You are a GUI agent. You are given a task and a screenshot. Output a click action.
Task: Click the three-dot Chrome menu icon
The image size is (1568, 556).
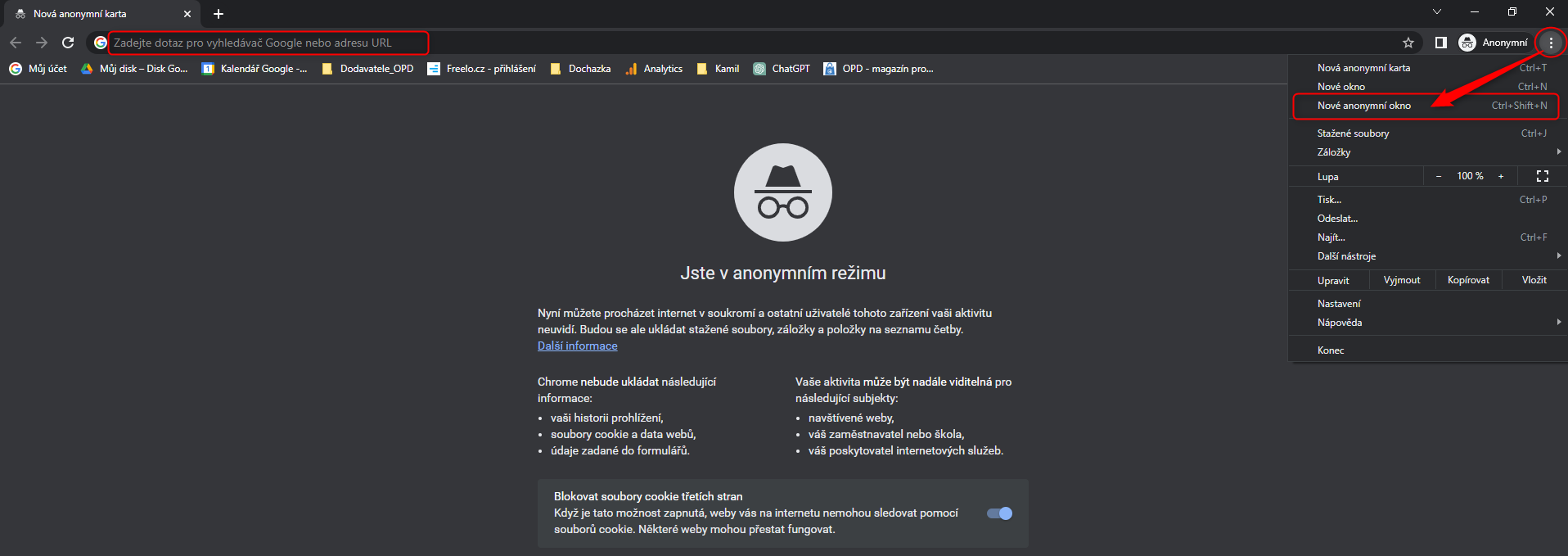[x=1550, y=43]
